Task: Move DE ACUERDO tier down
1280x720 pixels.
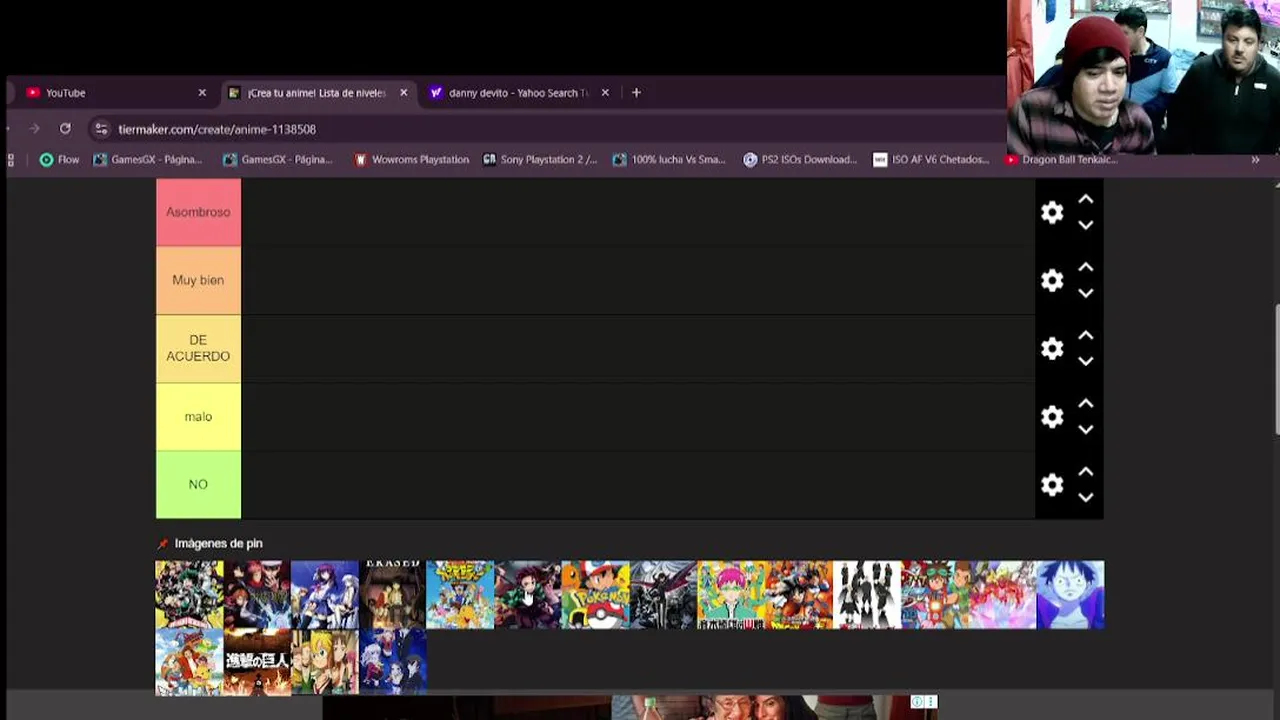Action: click(1086, 361)
